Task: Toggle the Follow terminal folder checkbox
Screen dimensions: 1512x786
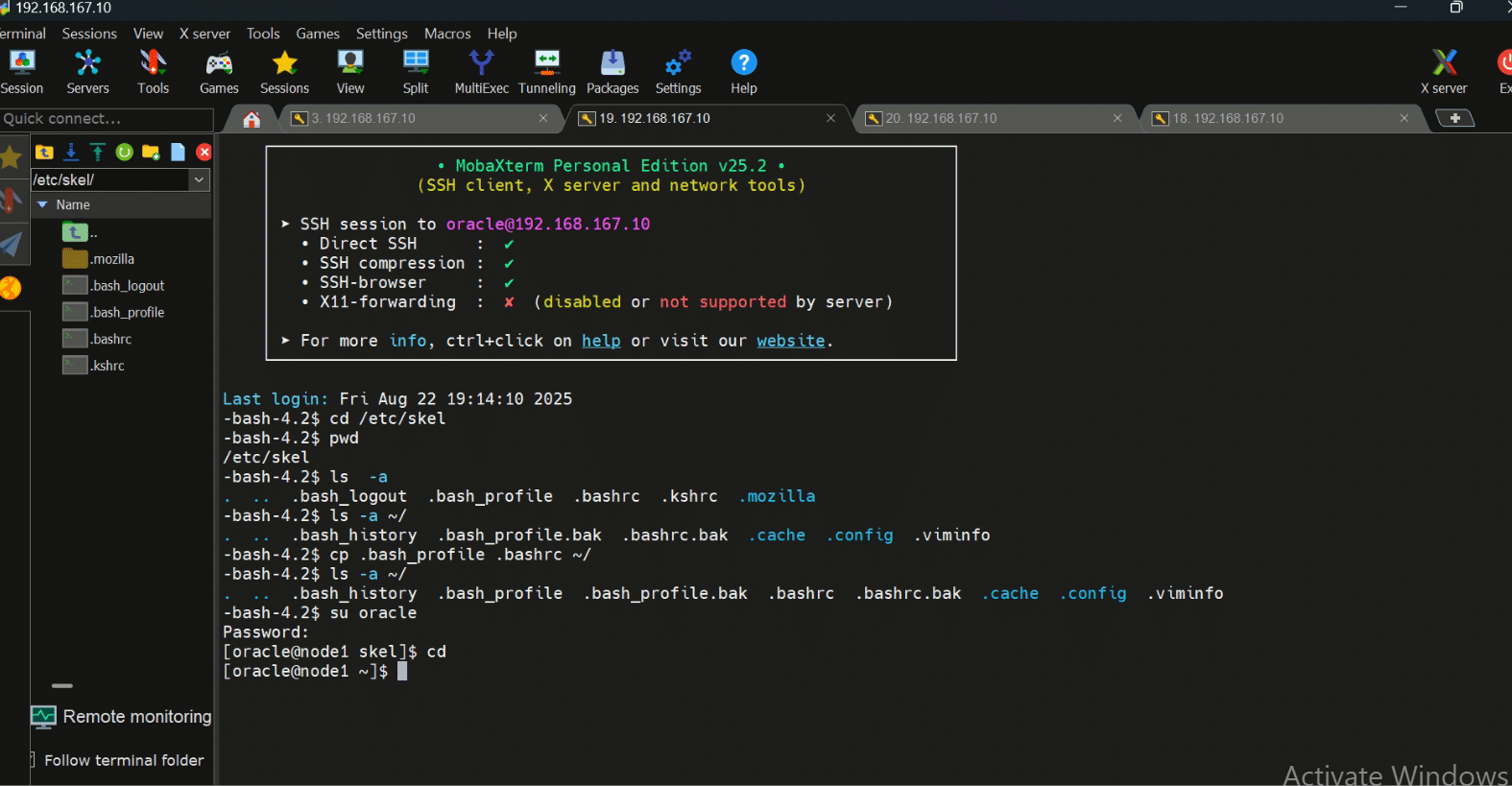Action: (33, 760)
